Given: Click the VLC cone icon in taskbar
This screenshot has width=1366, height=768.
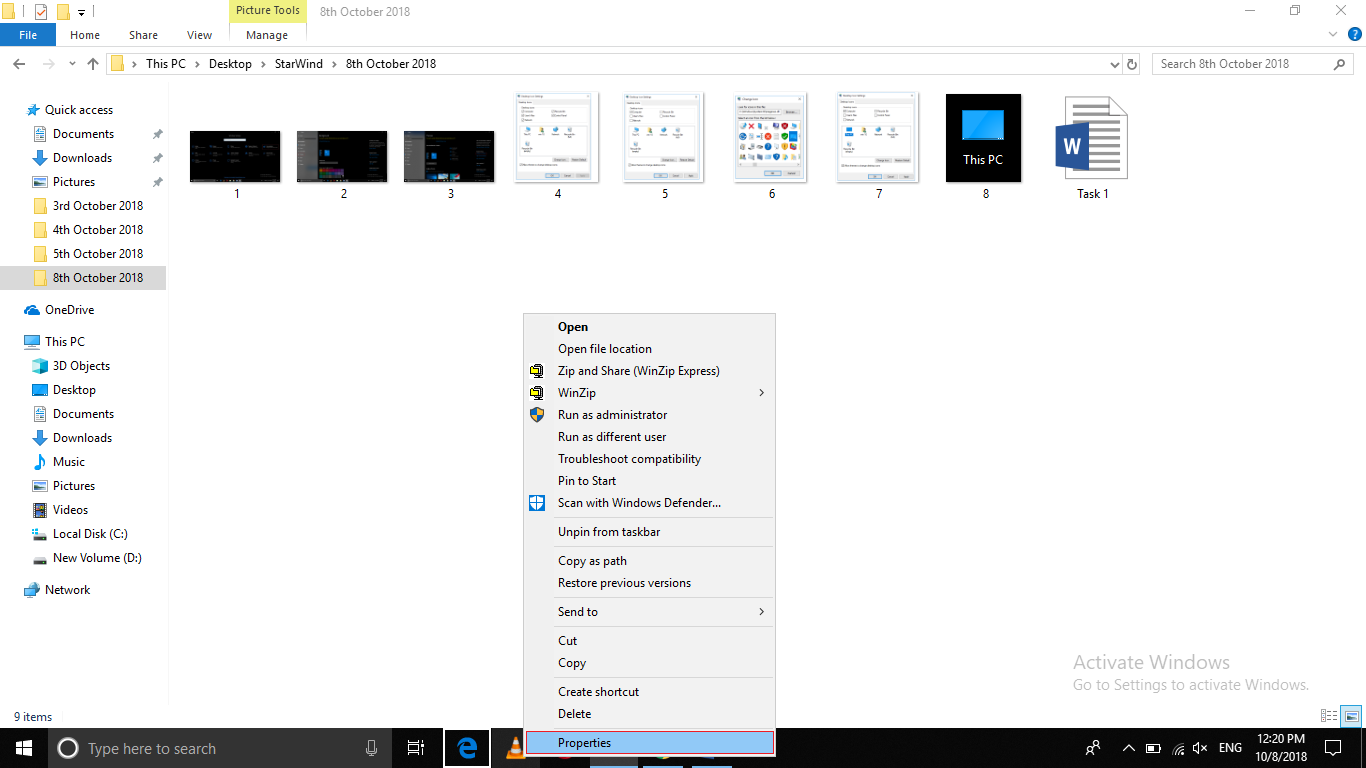Looking at the screenshot, I should pyautogui.click(x=515, y=747).
